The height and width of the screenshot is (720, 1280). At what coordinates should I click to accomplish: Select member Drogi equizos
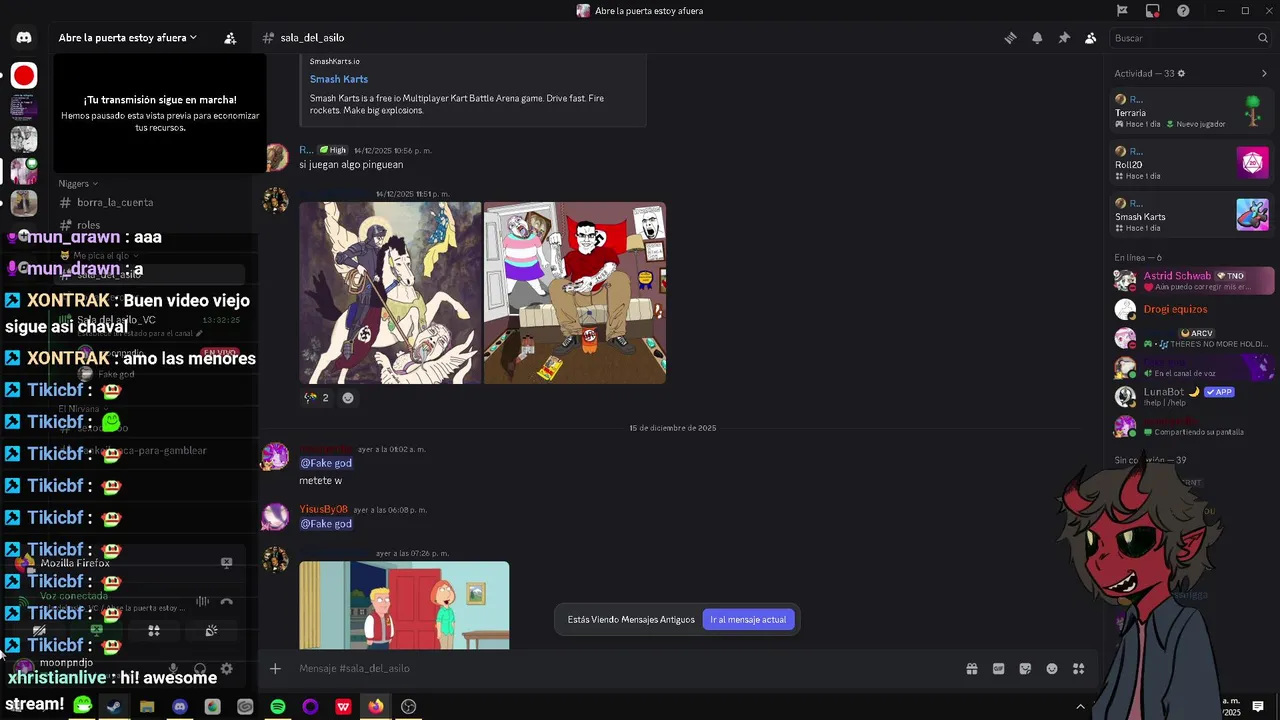pos(1192,309)
